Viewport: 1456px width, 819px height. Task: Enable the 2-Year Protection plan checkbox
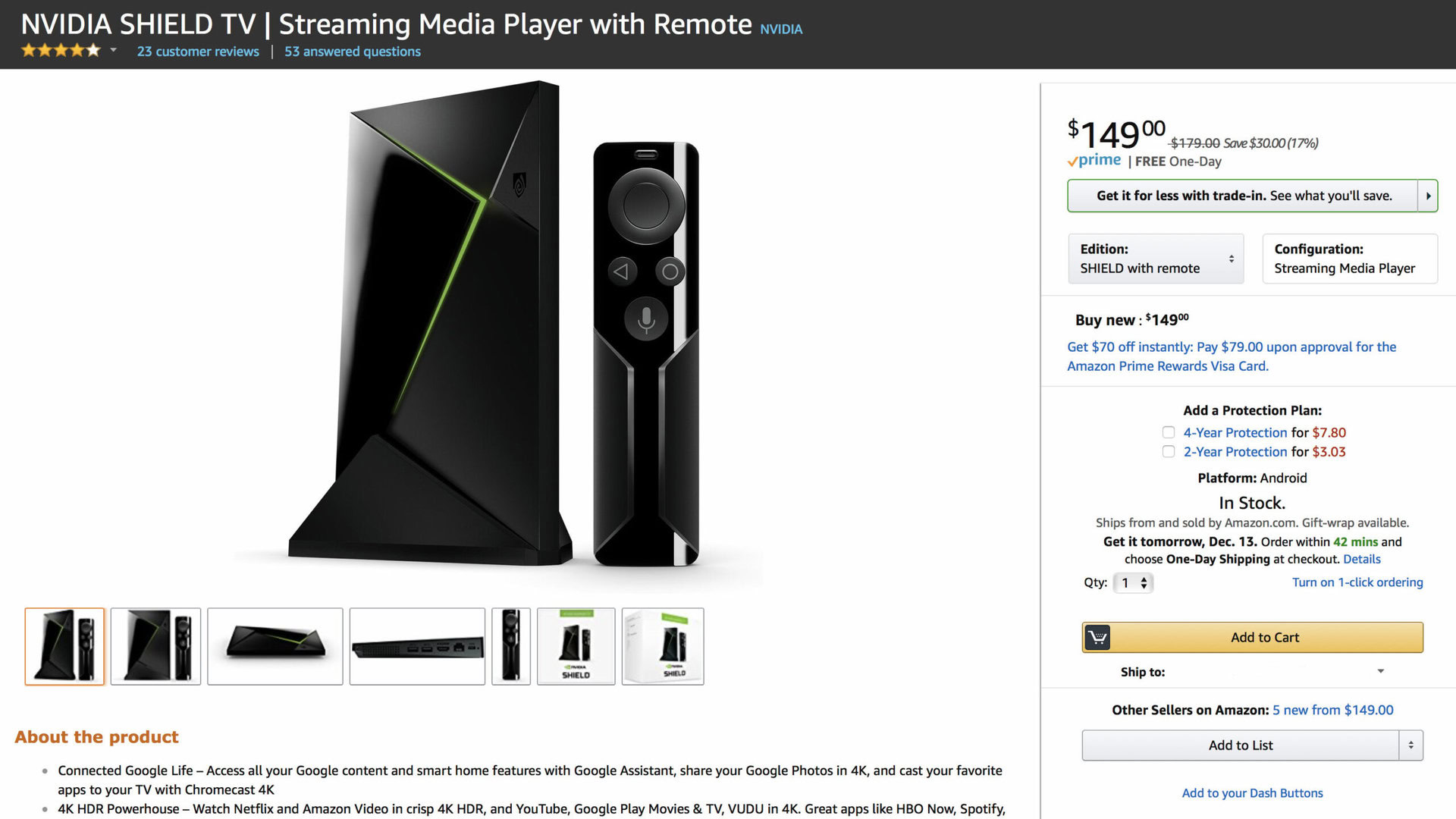click(x=1169, y=452)
